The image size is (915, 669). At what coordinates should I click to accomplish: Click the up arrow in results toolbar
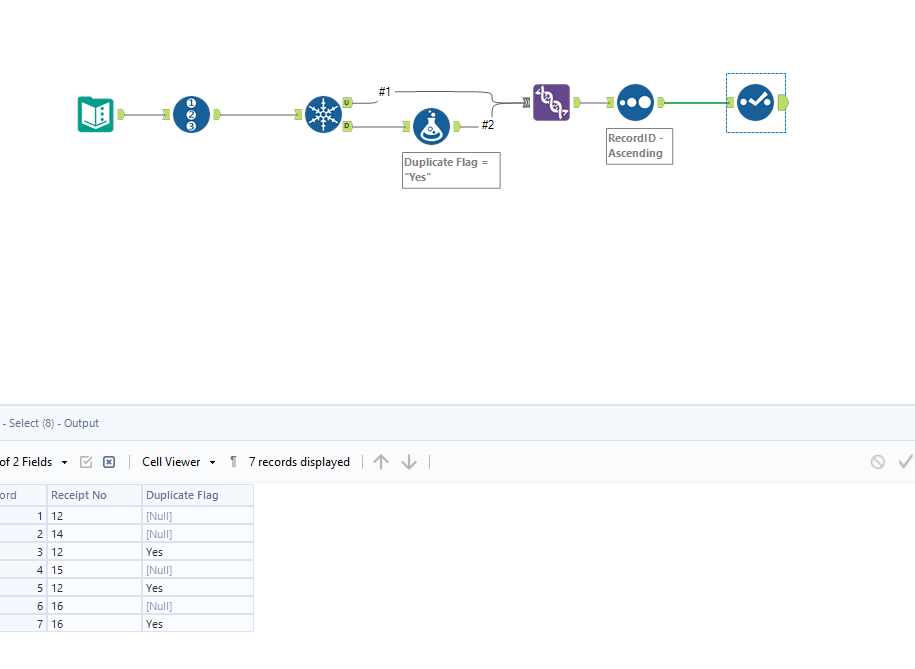(380, 461)
